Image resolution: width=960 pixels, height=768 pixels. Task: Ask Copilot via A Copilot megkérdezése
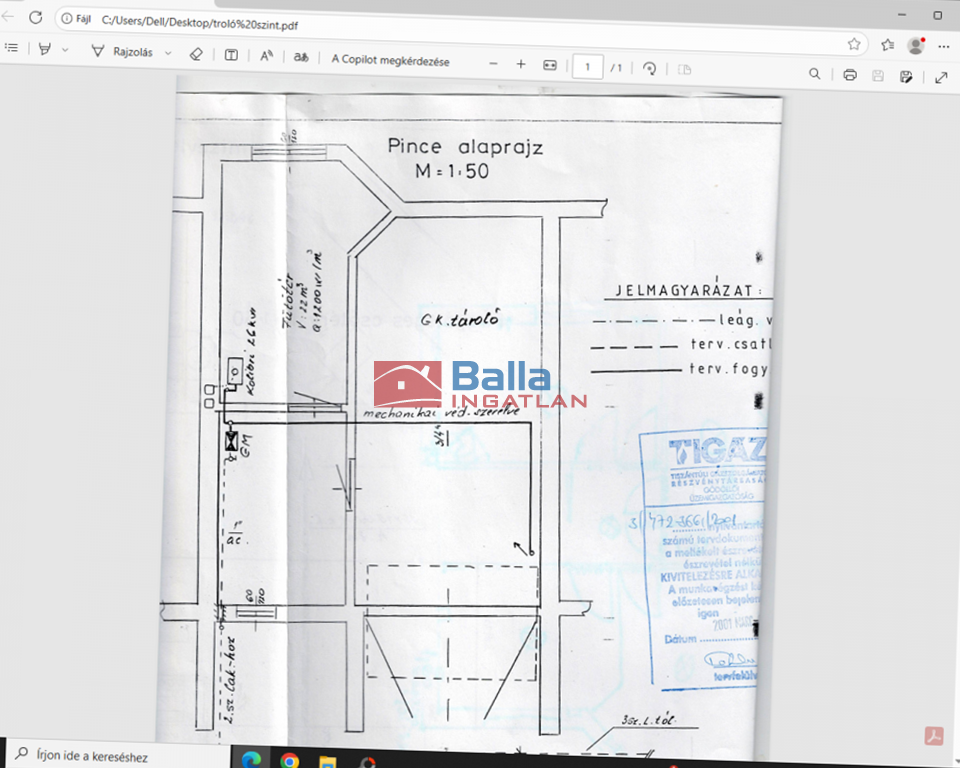pyautogui.click(x=390, y=60)
